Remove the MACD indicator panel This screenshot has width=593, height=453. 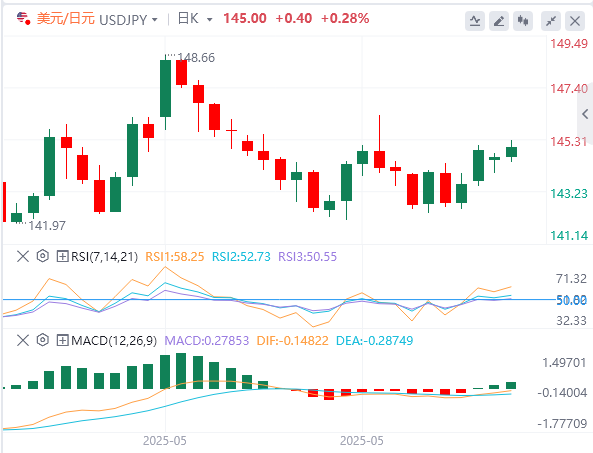pyautogui.click(x=23, y=340)
